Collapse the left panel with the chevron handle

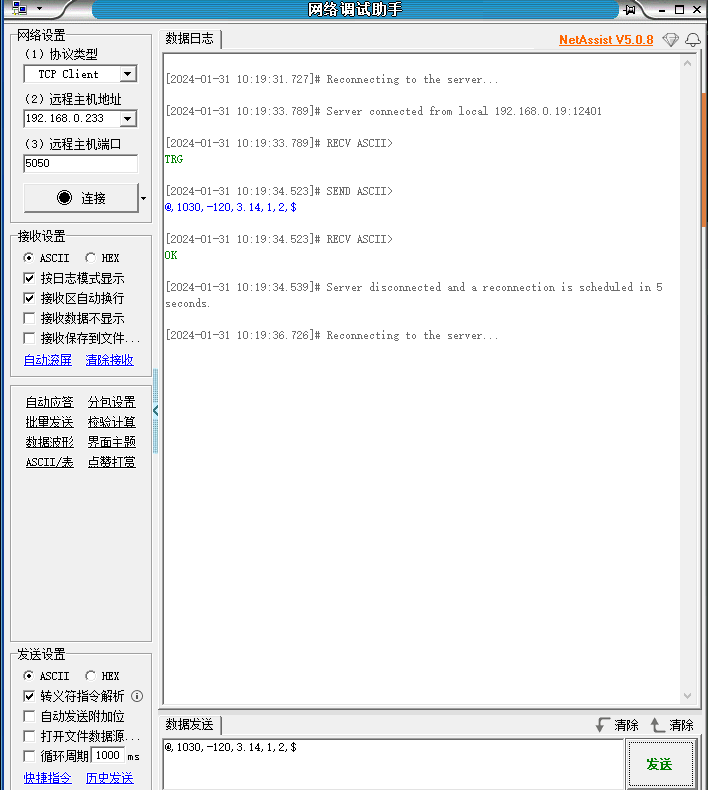click(156, 410)
